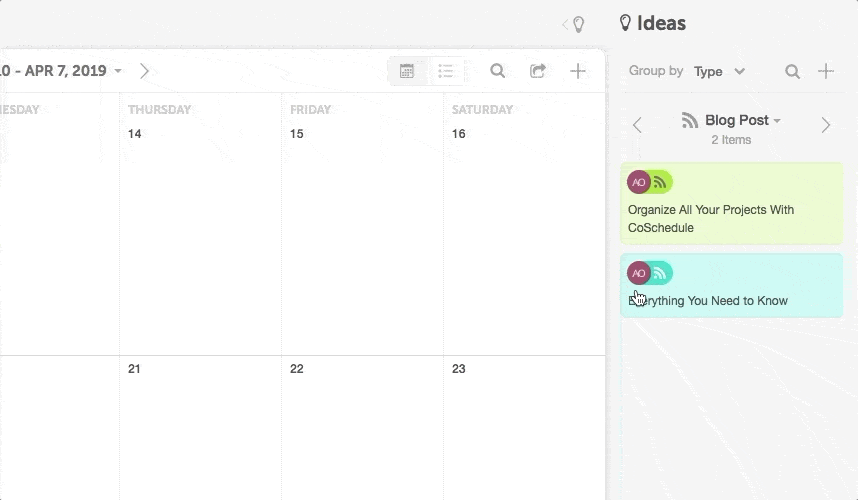Image resolution: width=858 pixels, height=500 pixels.
Task: Click the RSS icon on the teal card
Action: click(660, 273)
